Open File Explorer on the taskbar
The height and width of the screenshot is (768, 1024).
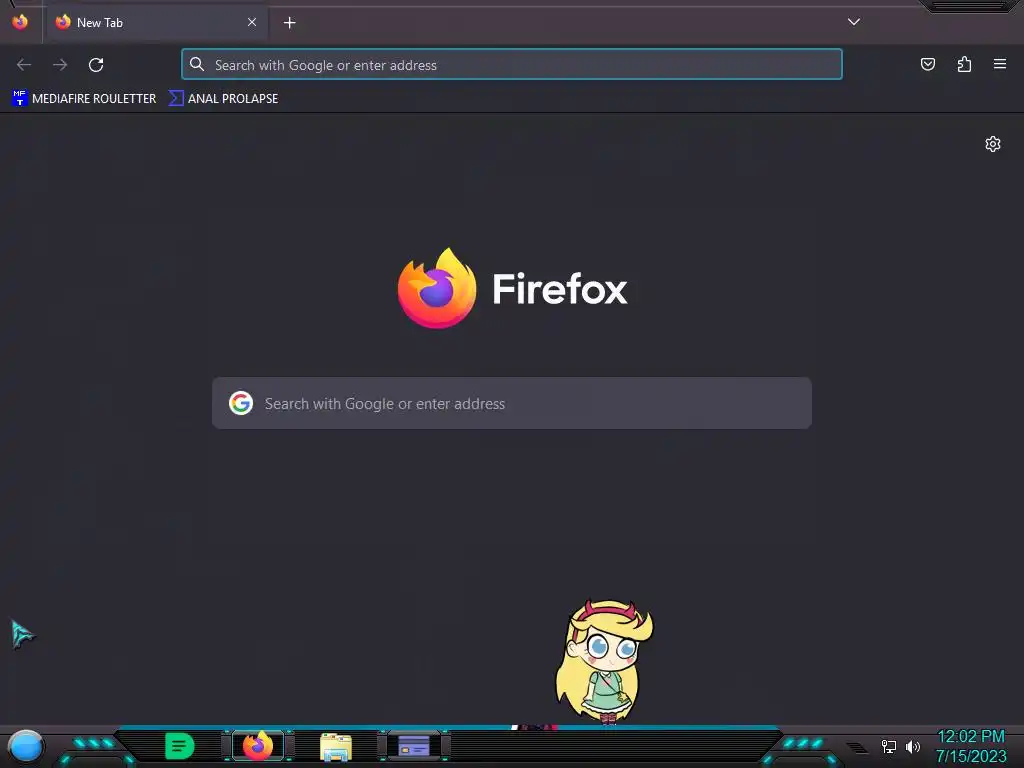pyautogui.click(x=336, y=747)
